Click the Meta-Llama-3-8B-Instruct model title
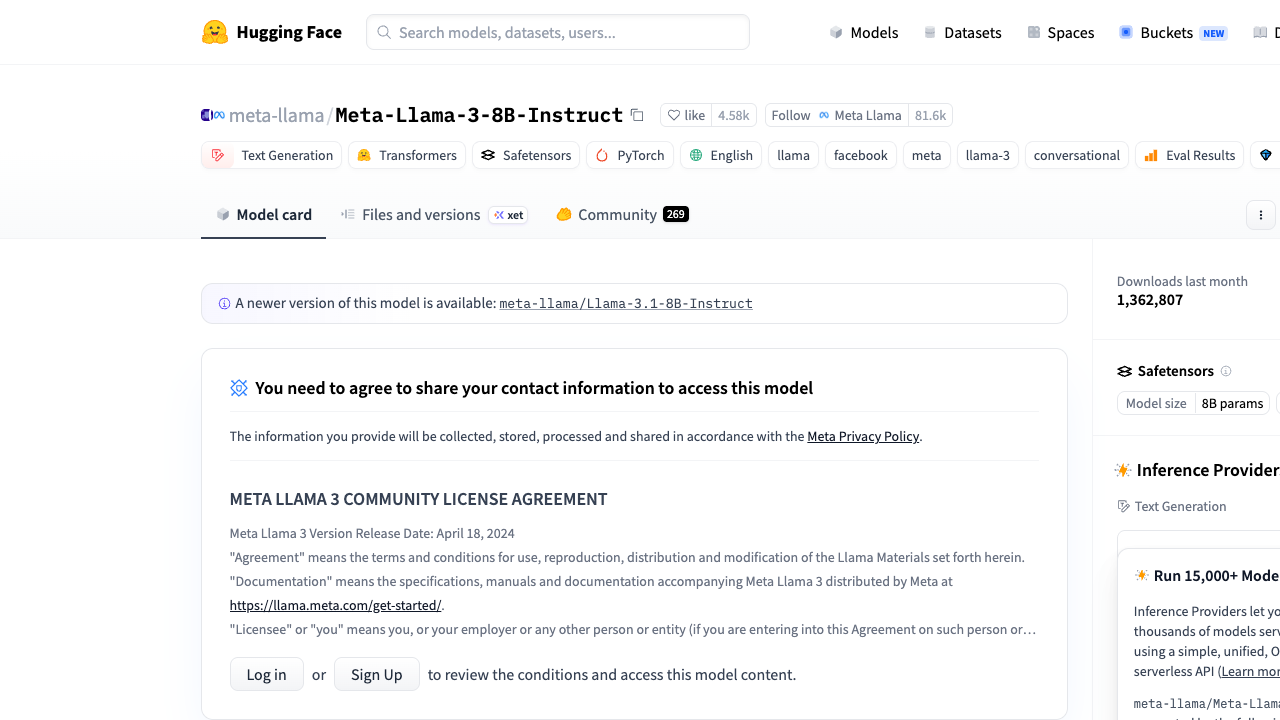 (479, 115)
